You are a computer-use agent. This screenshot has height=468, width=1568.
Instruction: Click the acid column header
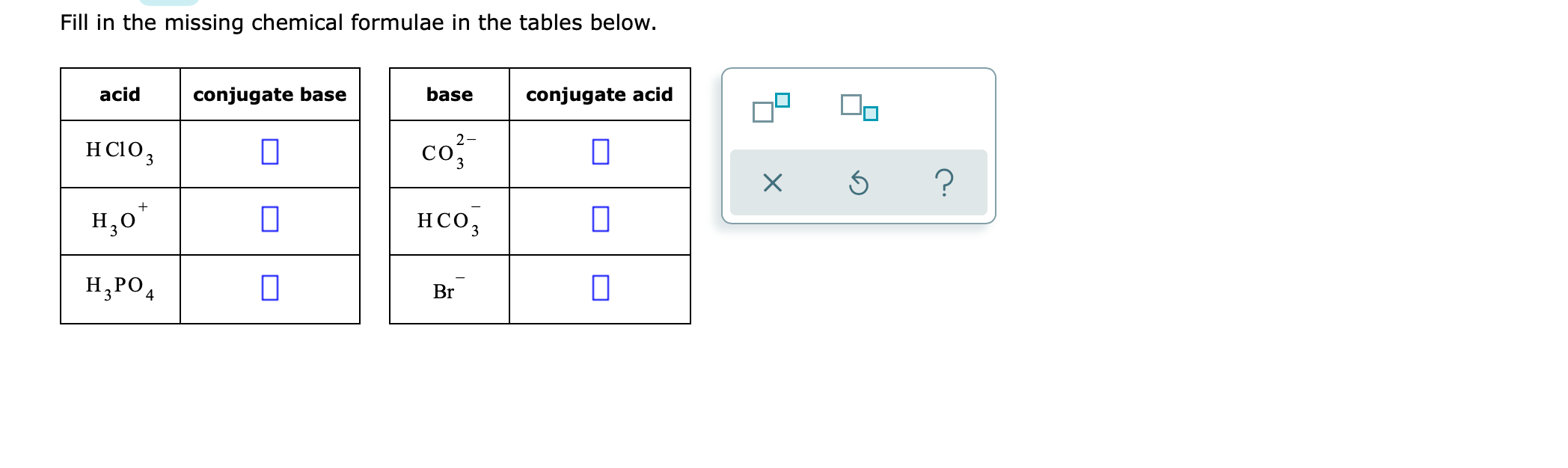(x=120, y=94)
